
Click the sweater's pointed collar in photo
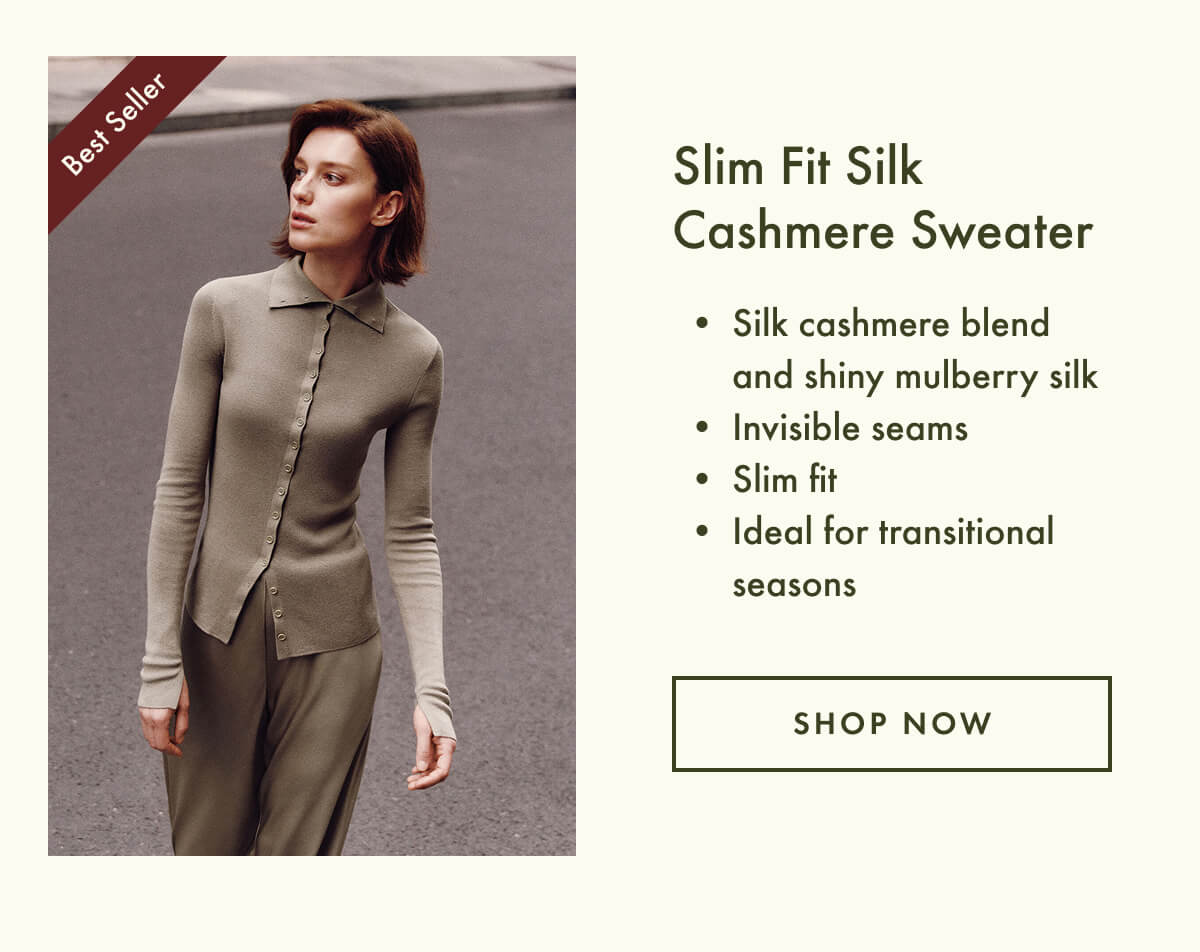point(326,292)
